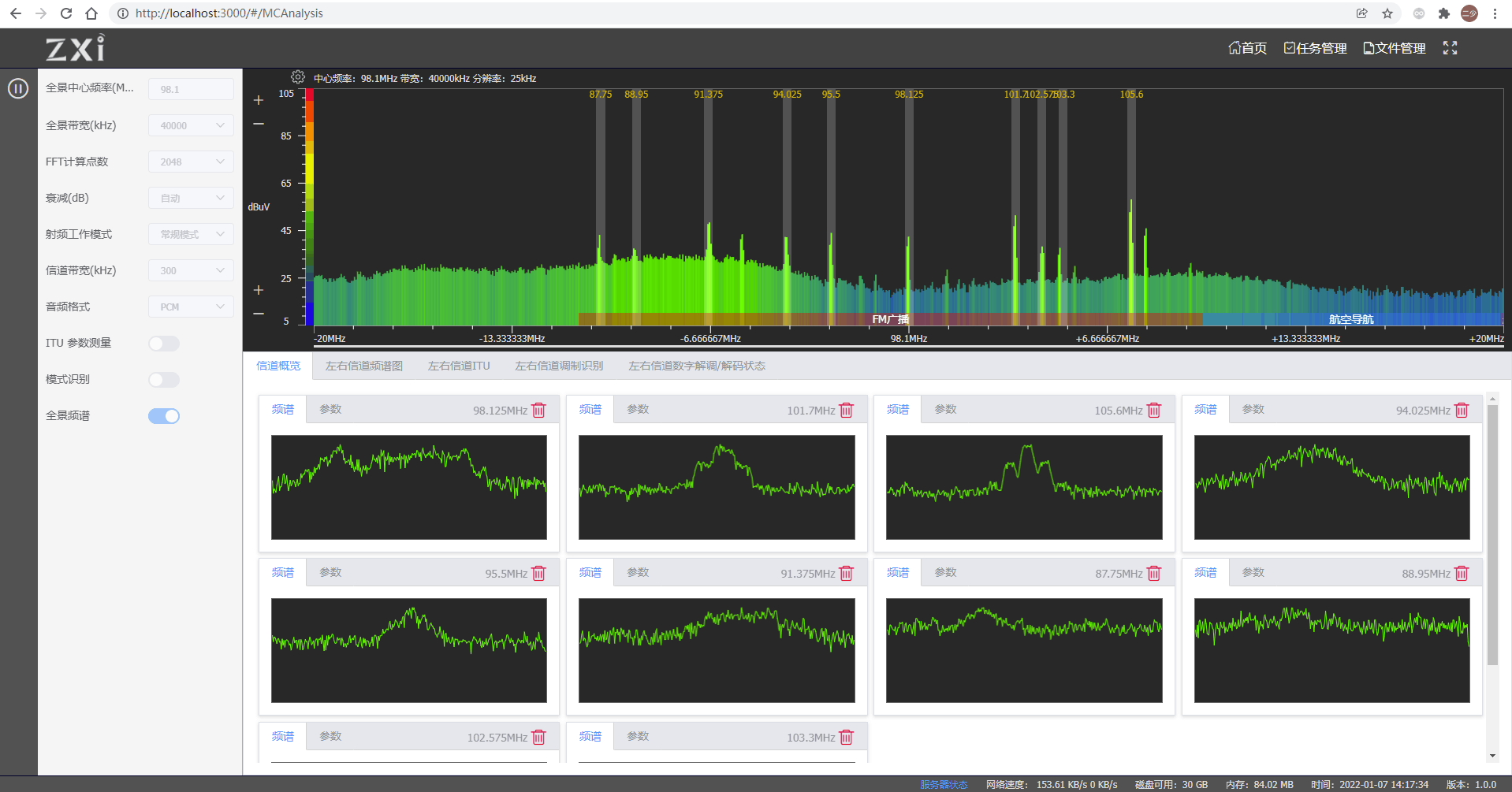Open 衰减(dB) dropdown
1512x792 pixels.
click(191, 198)
